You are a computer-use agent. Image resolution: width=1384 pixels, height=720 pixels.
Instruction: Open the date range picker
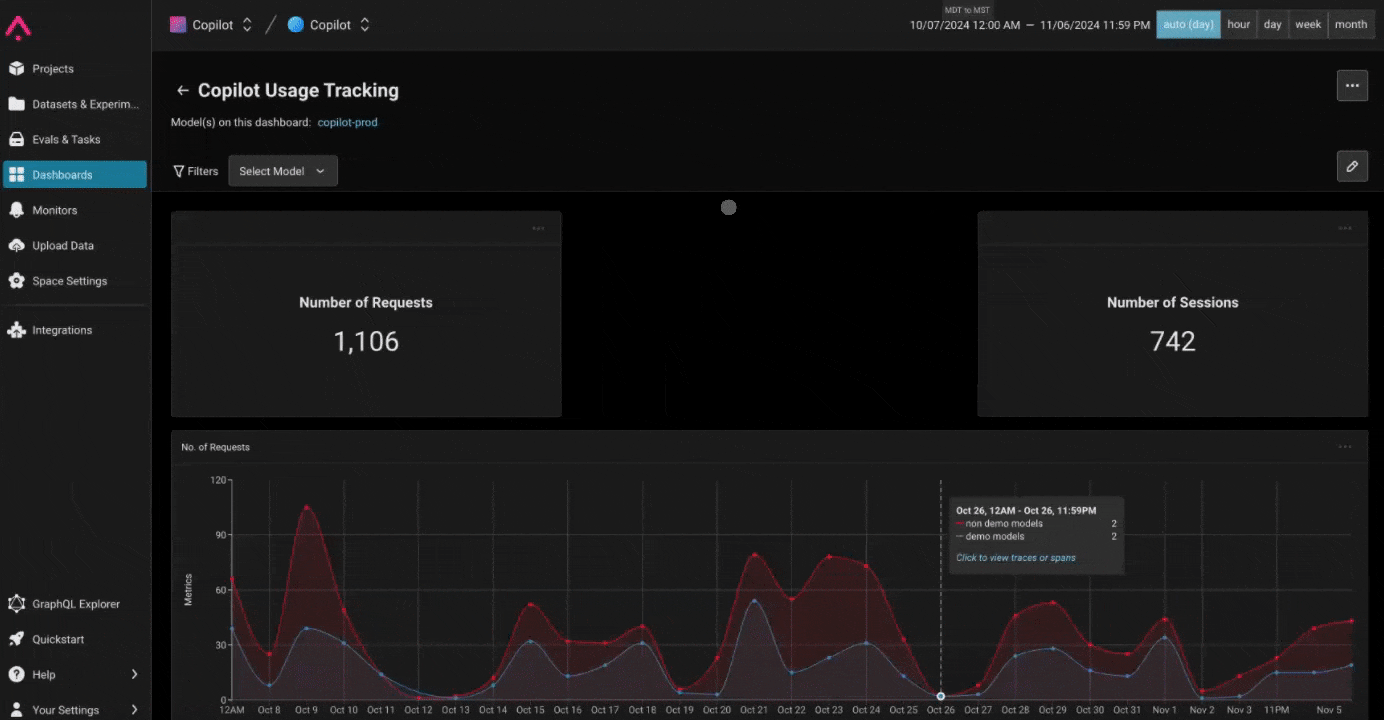coord(1029,25)
